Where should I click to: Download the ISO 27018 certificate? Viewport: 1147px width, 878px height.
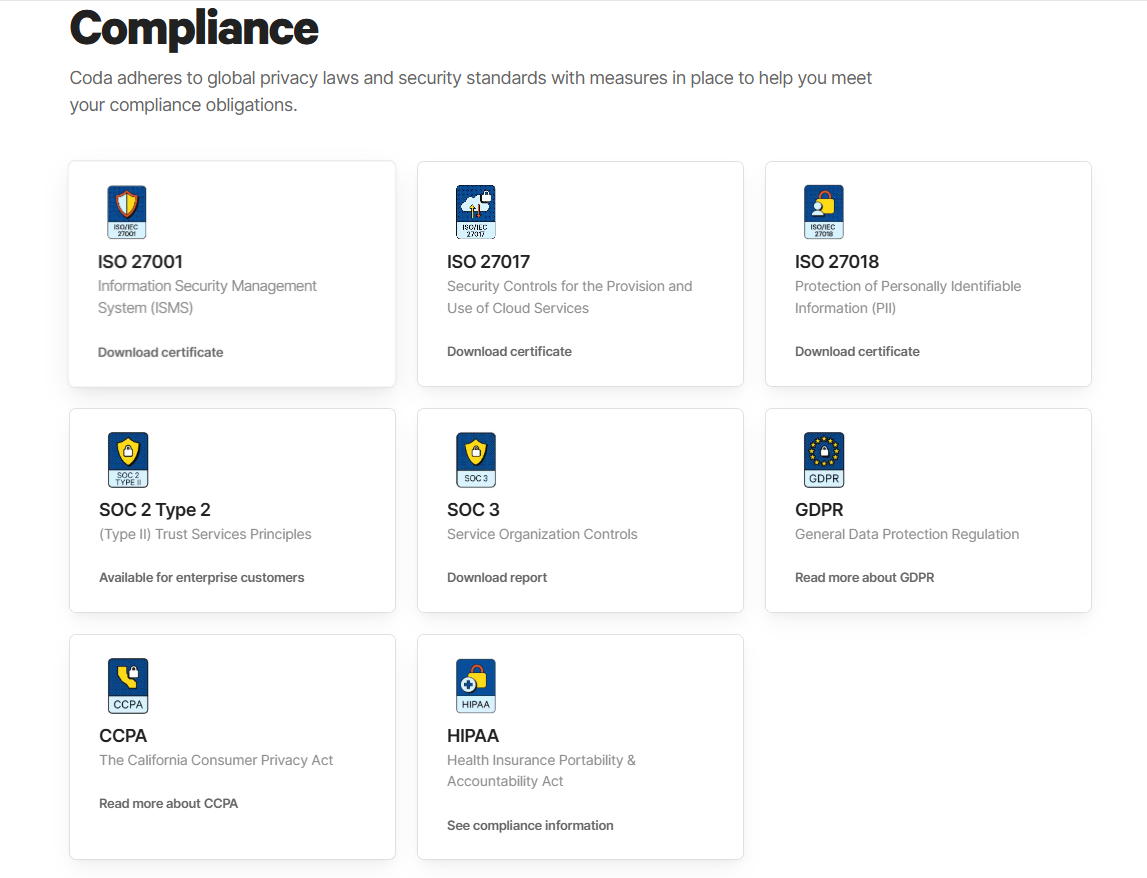tap(857, 351)
